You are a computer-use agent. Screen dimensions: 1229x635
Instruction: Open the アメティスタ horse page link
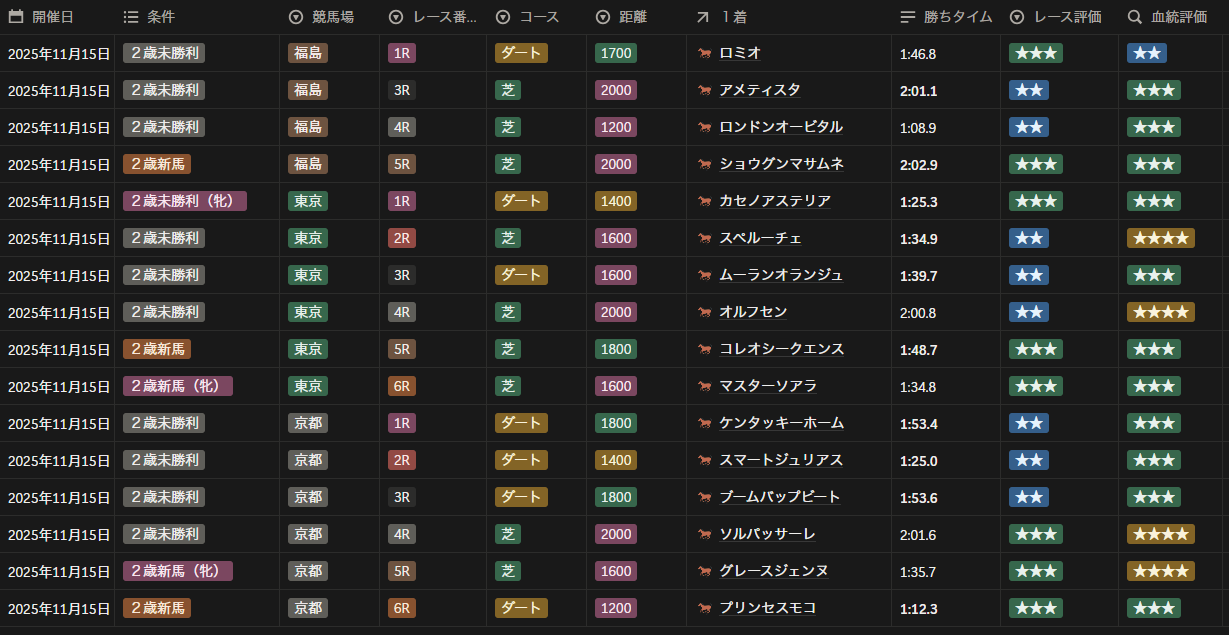[x=759, y=90]
